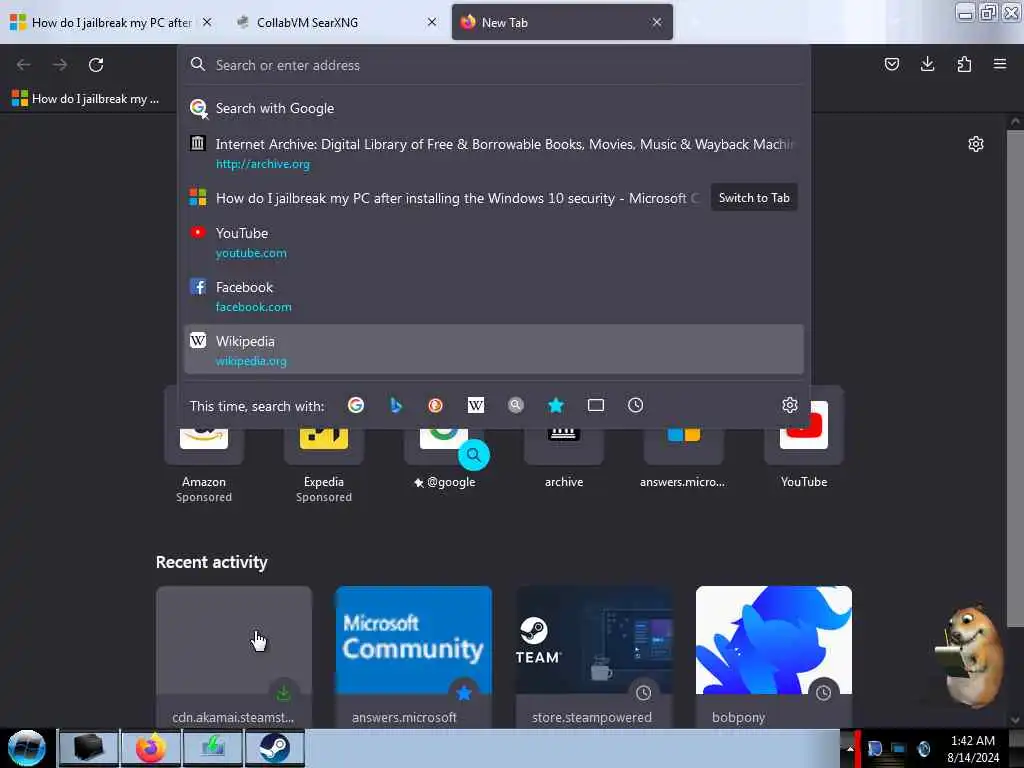The width and height of the screenshot is (1024, 768).
Task: Switch to the jailbreak my PC tab
Action: point(103,22)
